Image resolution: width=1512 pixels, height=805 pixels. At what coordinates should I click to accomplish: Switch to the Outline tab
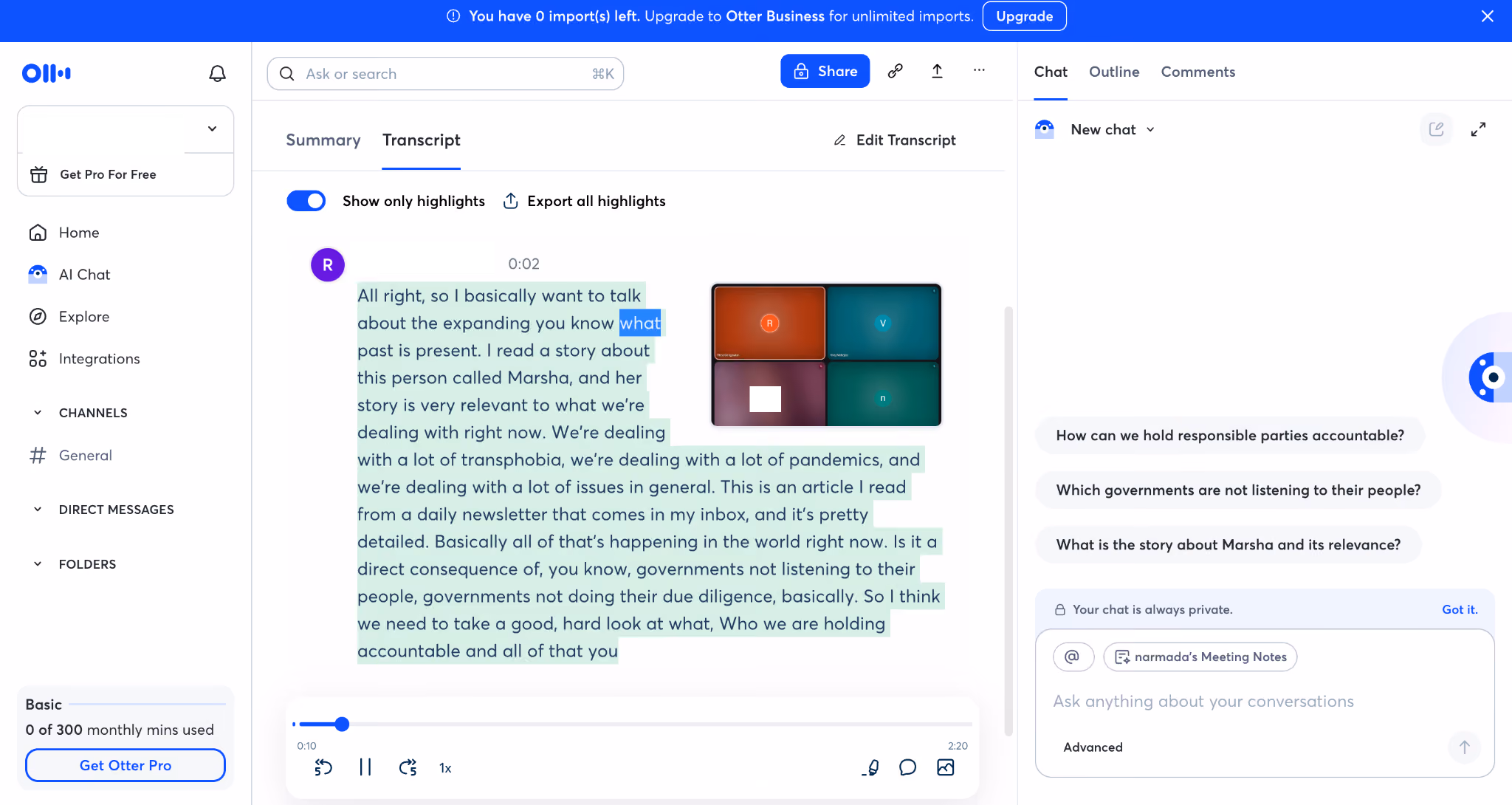(1114, 72)
